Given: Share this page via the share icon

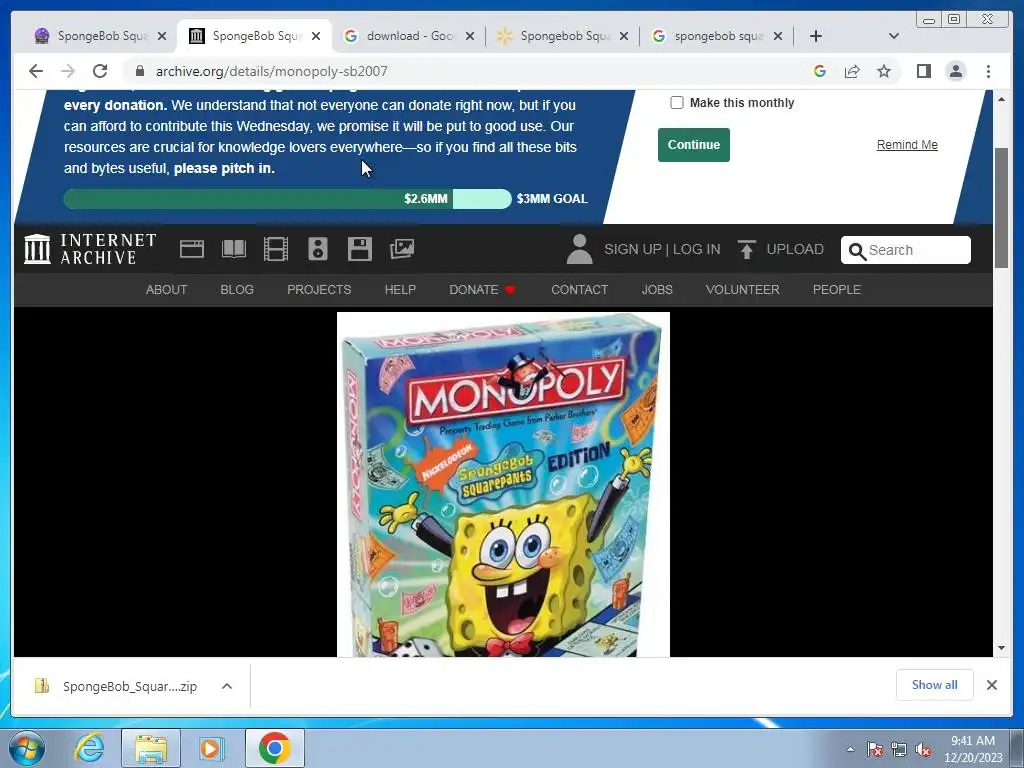Looking at the screenshot, I should [852, 71].
